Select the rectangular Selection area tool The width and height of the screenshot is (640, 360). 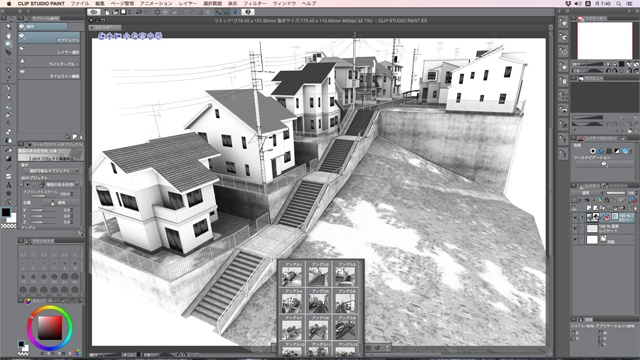click(8, 61)
